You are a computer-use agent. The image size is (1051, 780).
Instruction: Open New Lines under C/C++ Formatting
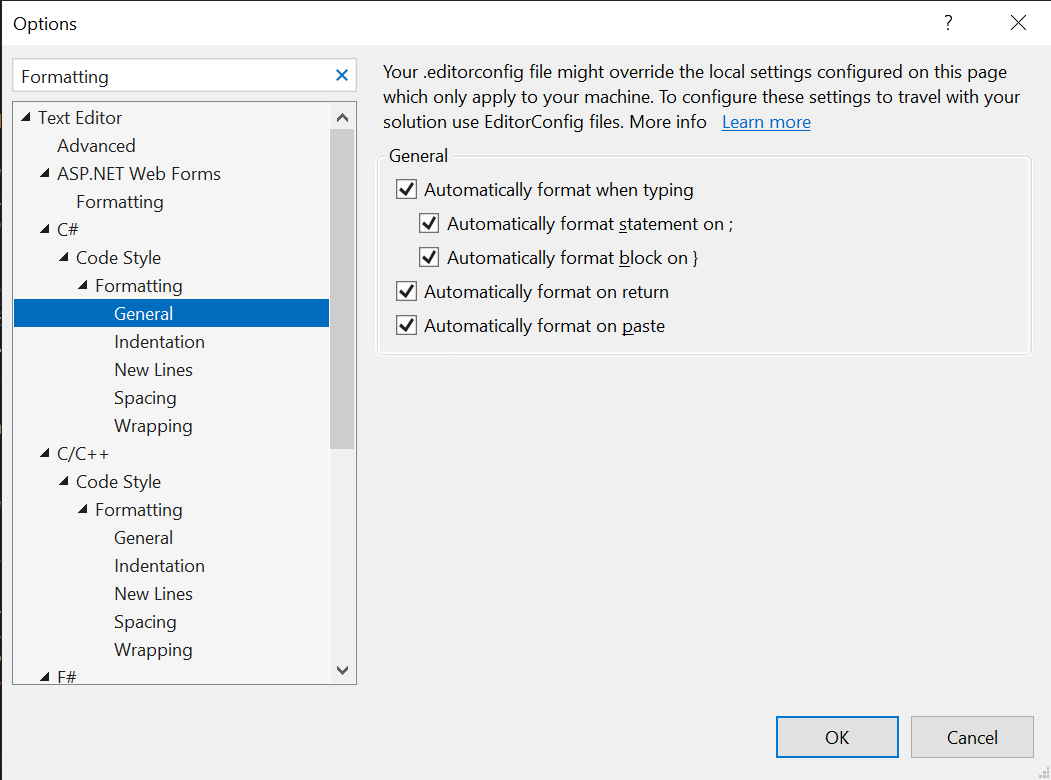point(153,594)
